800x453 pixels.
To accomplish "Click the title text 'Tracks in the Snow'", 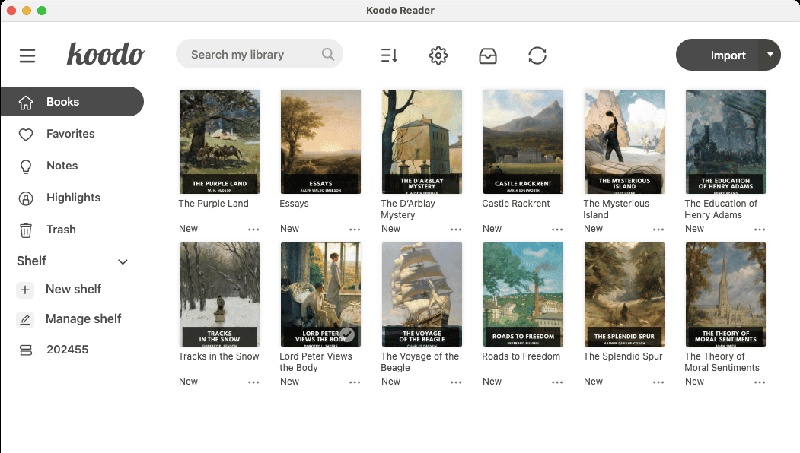I will tap(219, 356).
